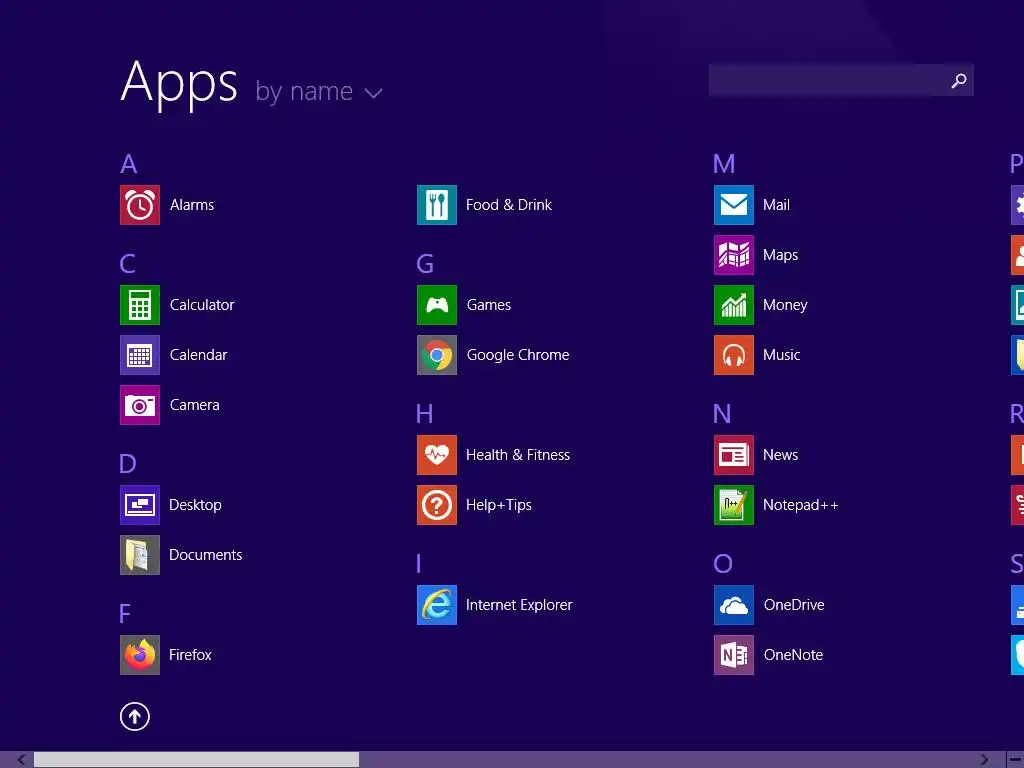The width and height of the screenshot is (1024, 768).
Task: Open the News app icon
Action: 734,455
